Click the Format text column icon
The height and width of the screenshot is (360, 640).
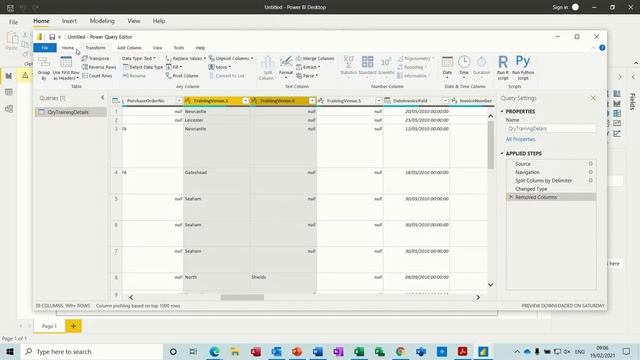pyautogui.click(x=286, y=62)
